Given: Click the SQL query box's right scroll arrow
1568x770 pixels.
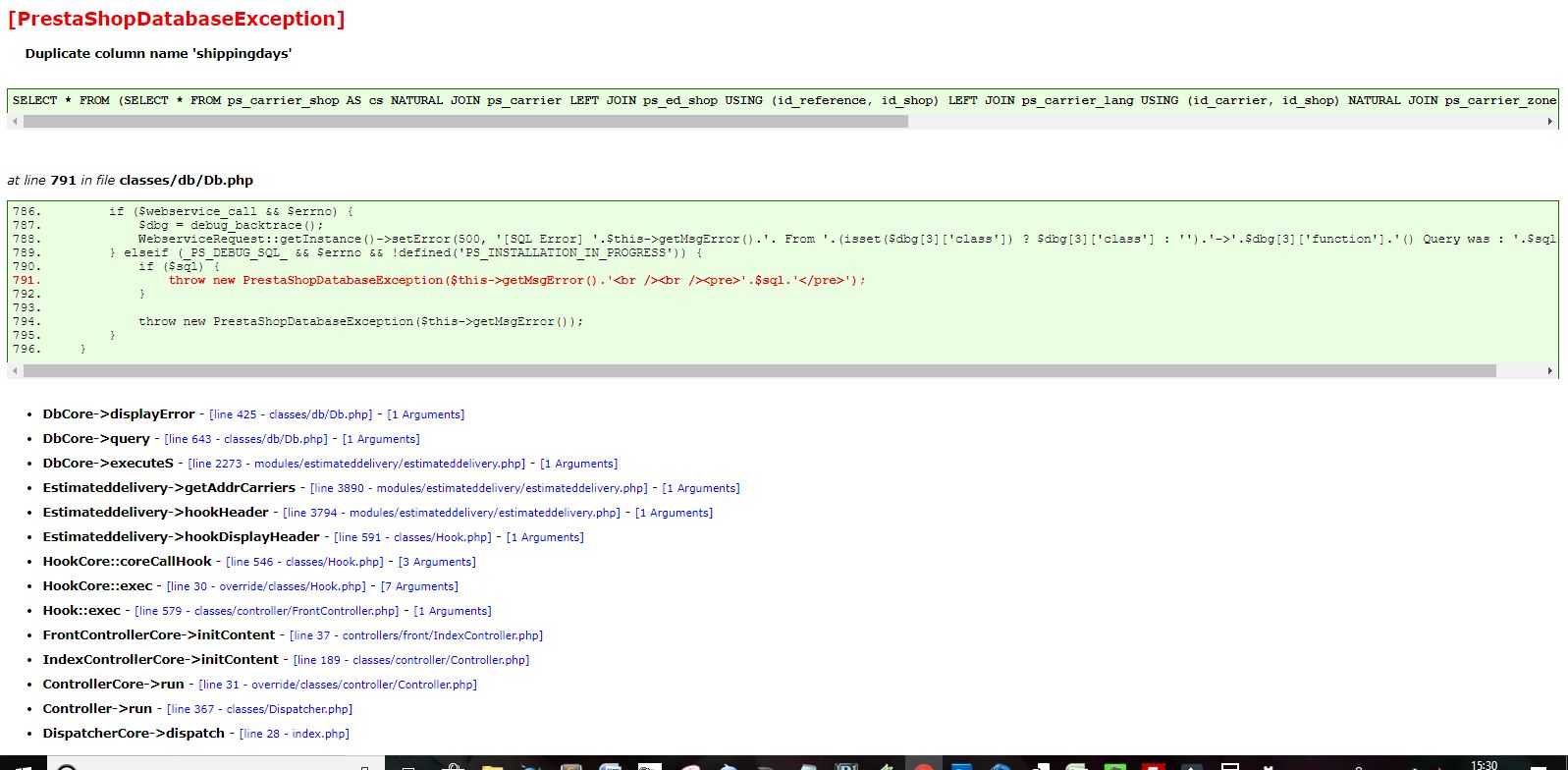Looking at the screenshot, I should 1550,122.
